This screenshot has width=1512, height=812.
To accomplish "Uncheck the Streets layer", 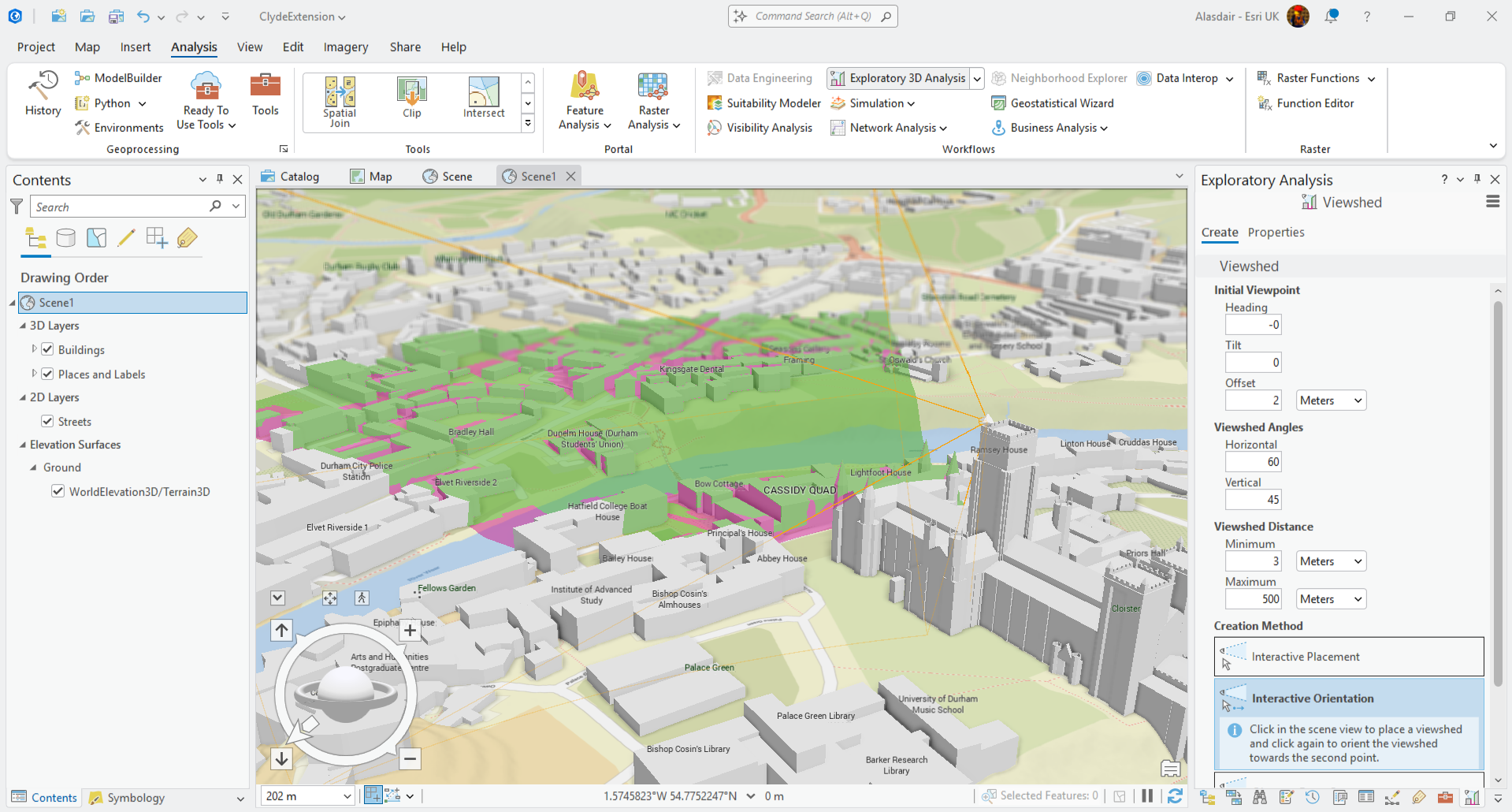I will (x=48, y=421).
